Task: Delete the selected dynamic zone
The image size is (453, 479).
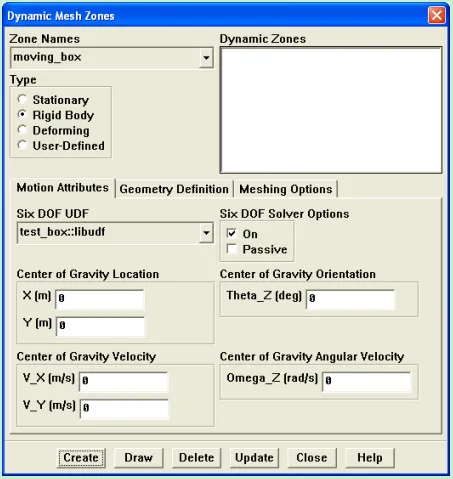Action: (196, 458)
